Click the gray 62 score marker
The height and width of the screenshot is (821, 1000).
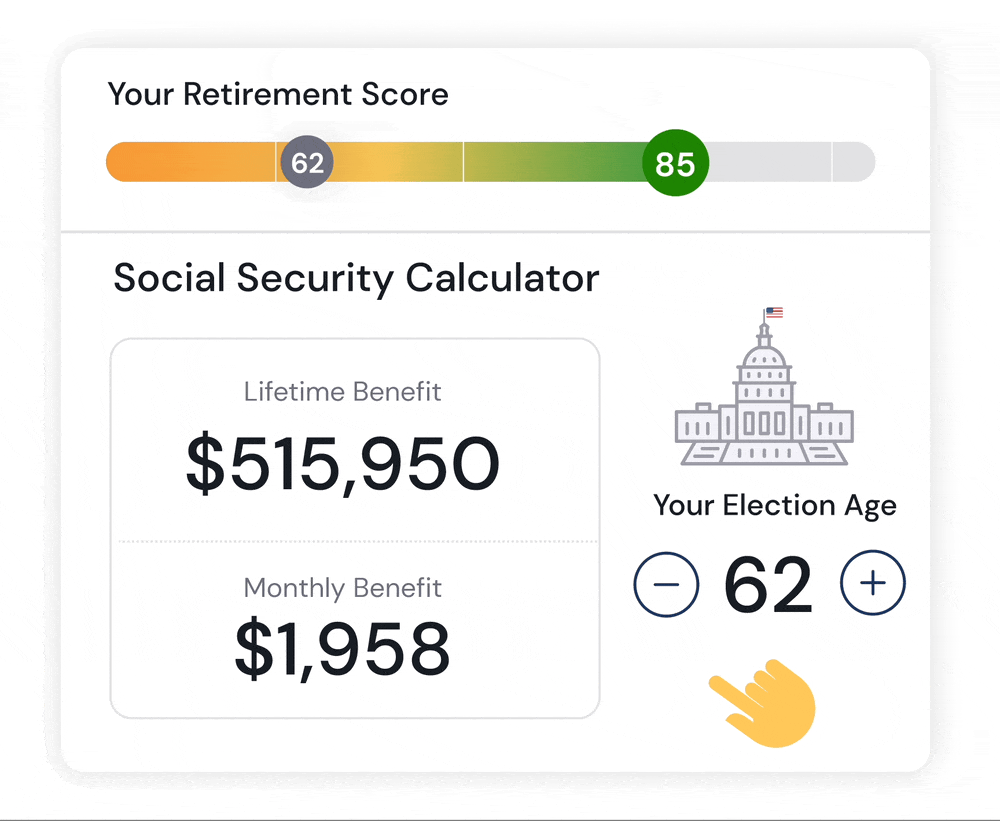coord(307,162)
